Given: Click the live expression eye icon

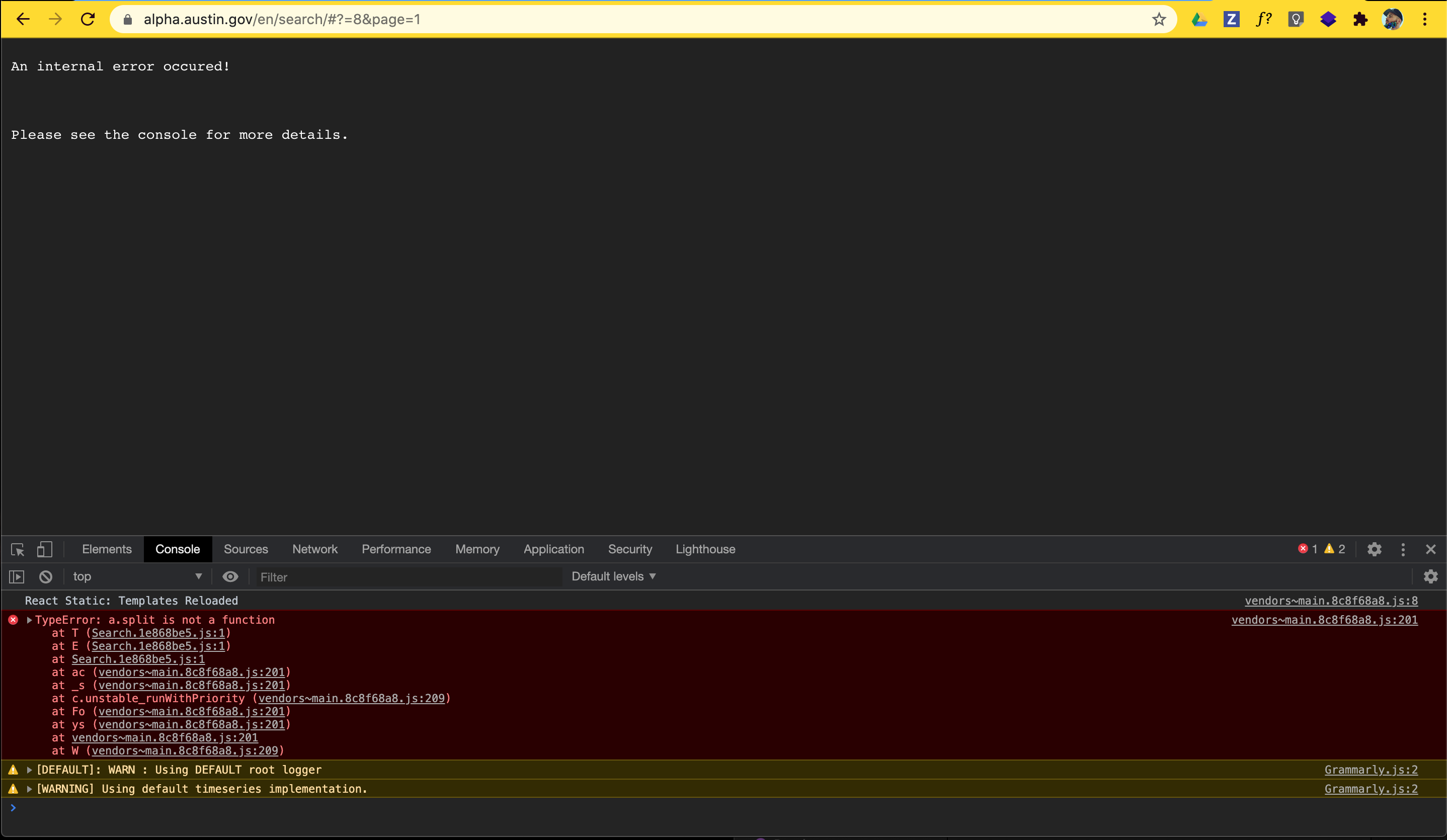Looking at the screenshot, I should click(x=230, y=576).
